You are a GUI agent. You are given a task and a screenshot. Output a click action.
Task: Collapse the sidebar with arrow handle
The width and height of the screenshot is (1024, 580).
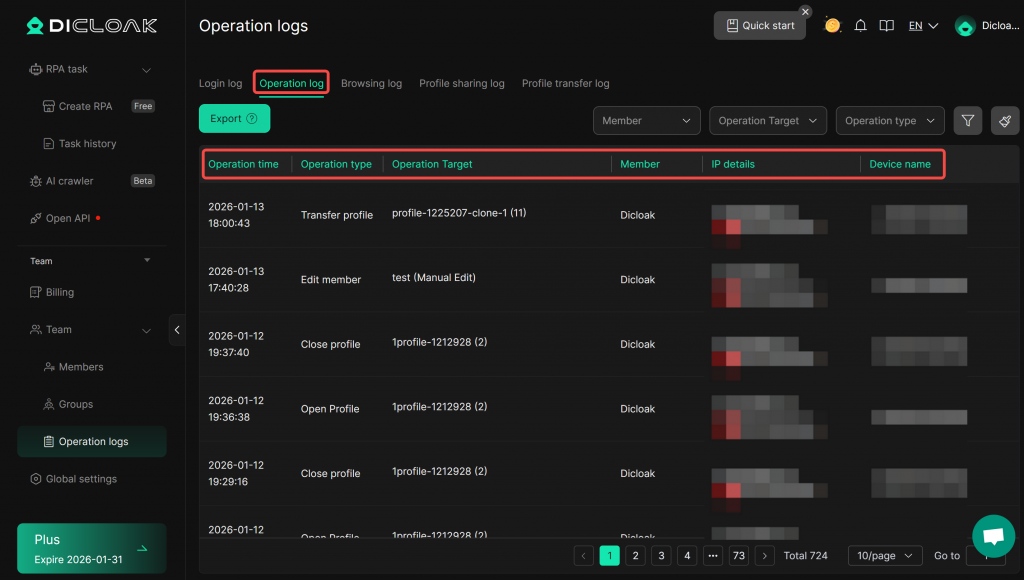[177, 330]
